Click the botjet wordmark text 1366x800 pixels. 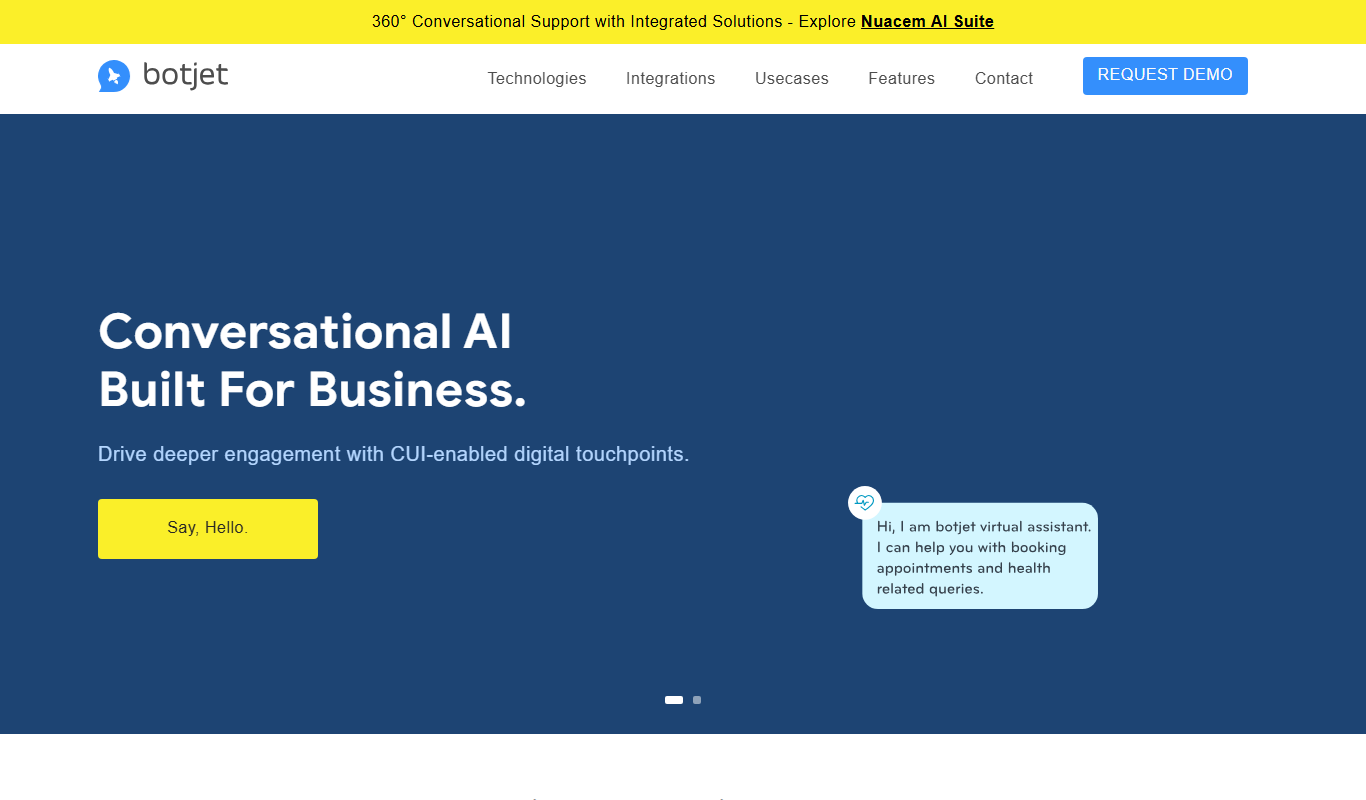point(186,76)
